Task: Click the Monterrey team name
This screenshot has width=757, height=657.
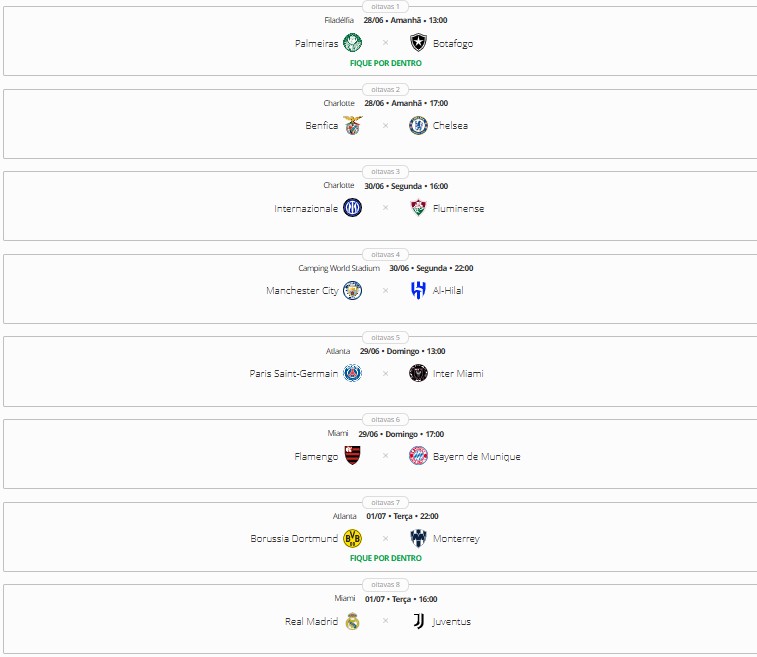Action: point(456,539)
